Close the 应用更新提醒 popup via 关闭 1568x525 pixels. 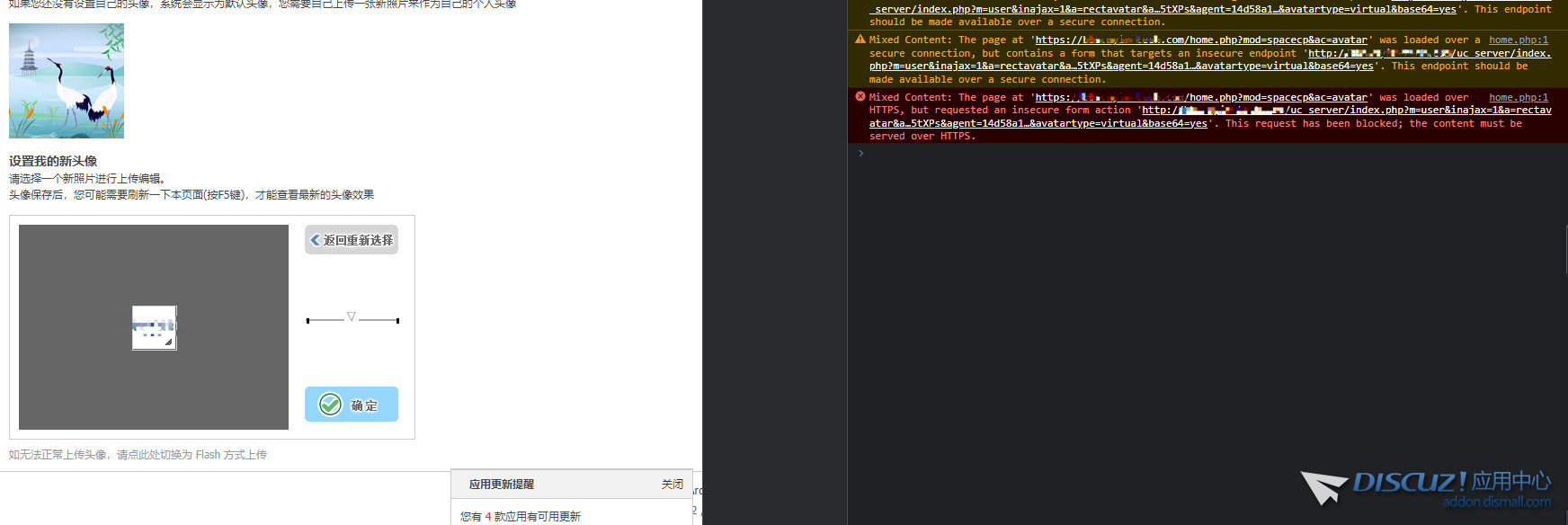click(x=672, y=484)
